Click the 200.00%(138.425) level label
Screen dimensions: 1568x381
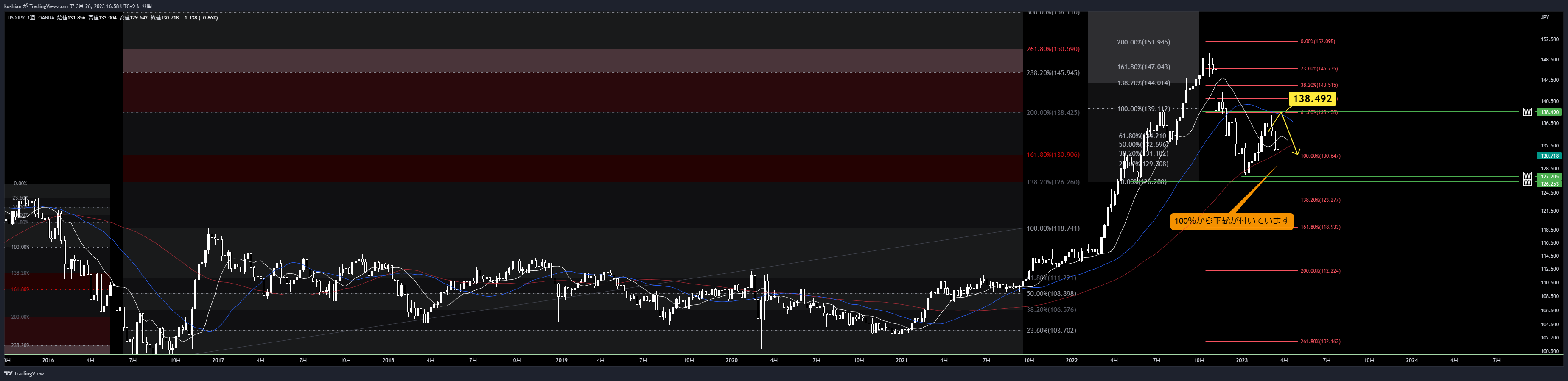(x=1053, y=112)
